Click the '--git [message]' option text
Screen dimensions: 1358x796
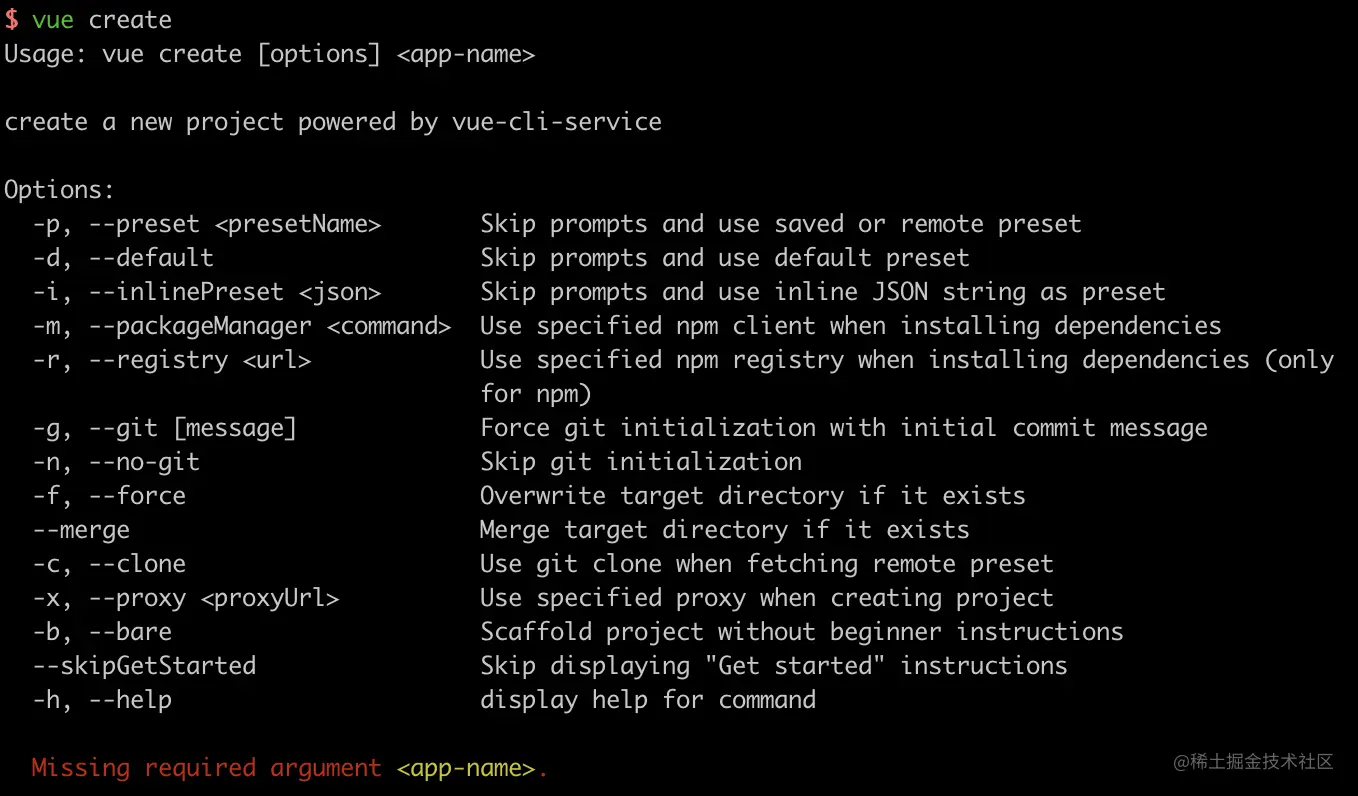coord(193,428)
